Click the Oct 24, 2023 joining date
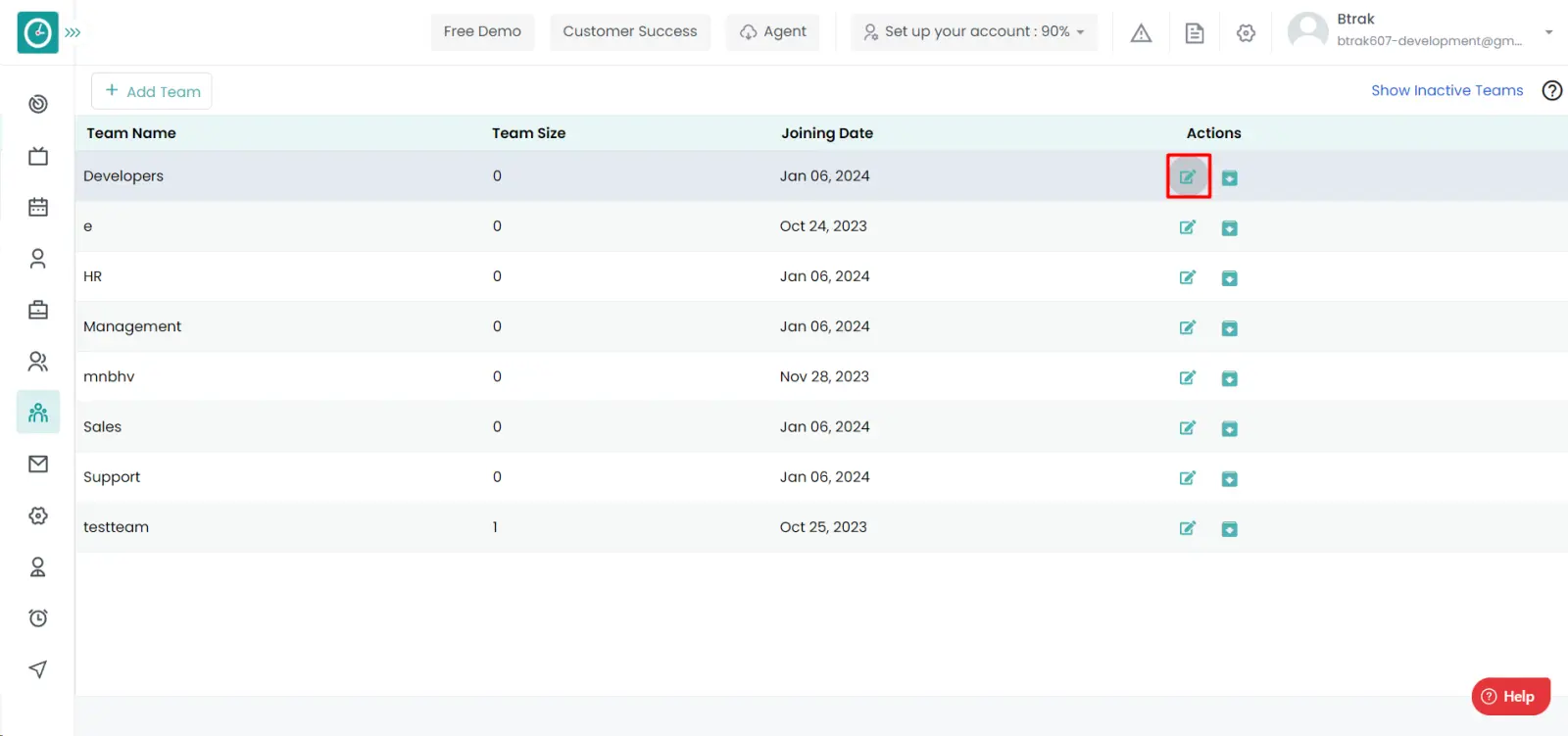 click(823, 226)
